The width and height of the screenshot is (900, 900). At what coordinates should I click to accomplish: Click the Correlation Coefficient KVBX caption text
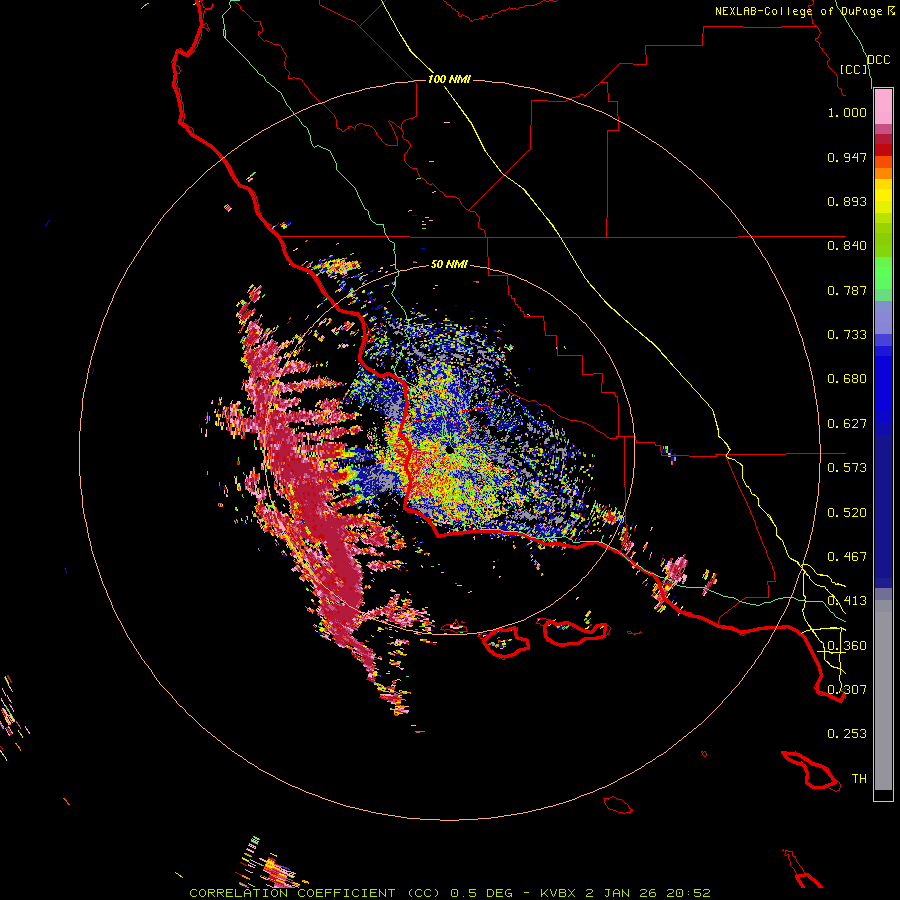(x=450, y=893)
